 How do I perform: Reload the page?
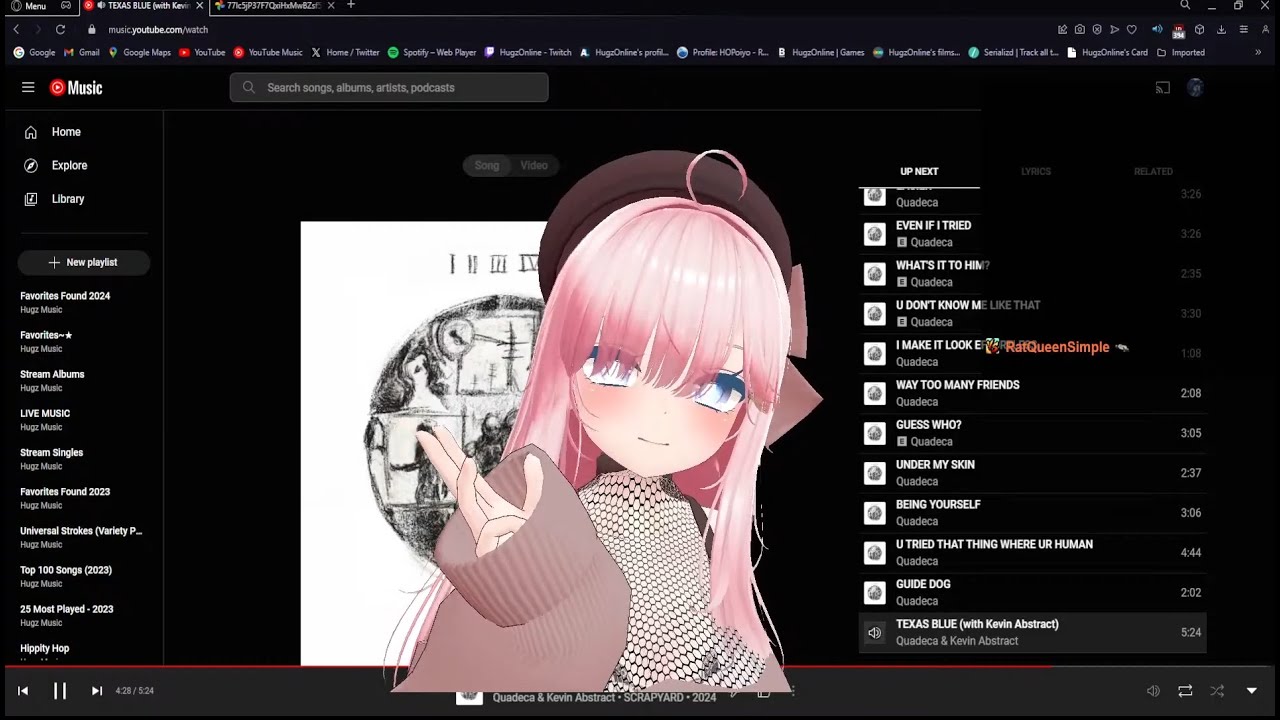click(61, 30)
